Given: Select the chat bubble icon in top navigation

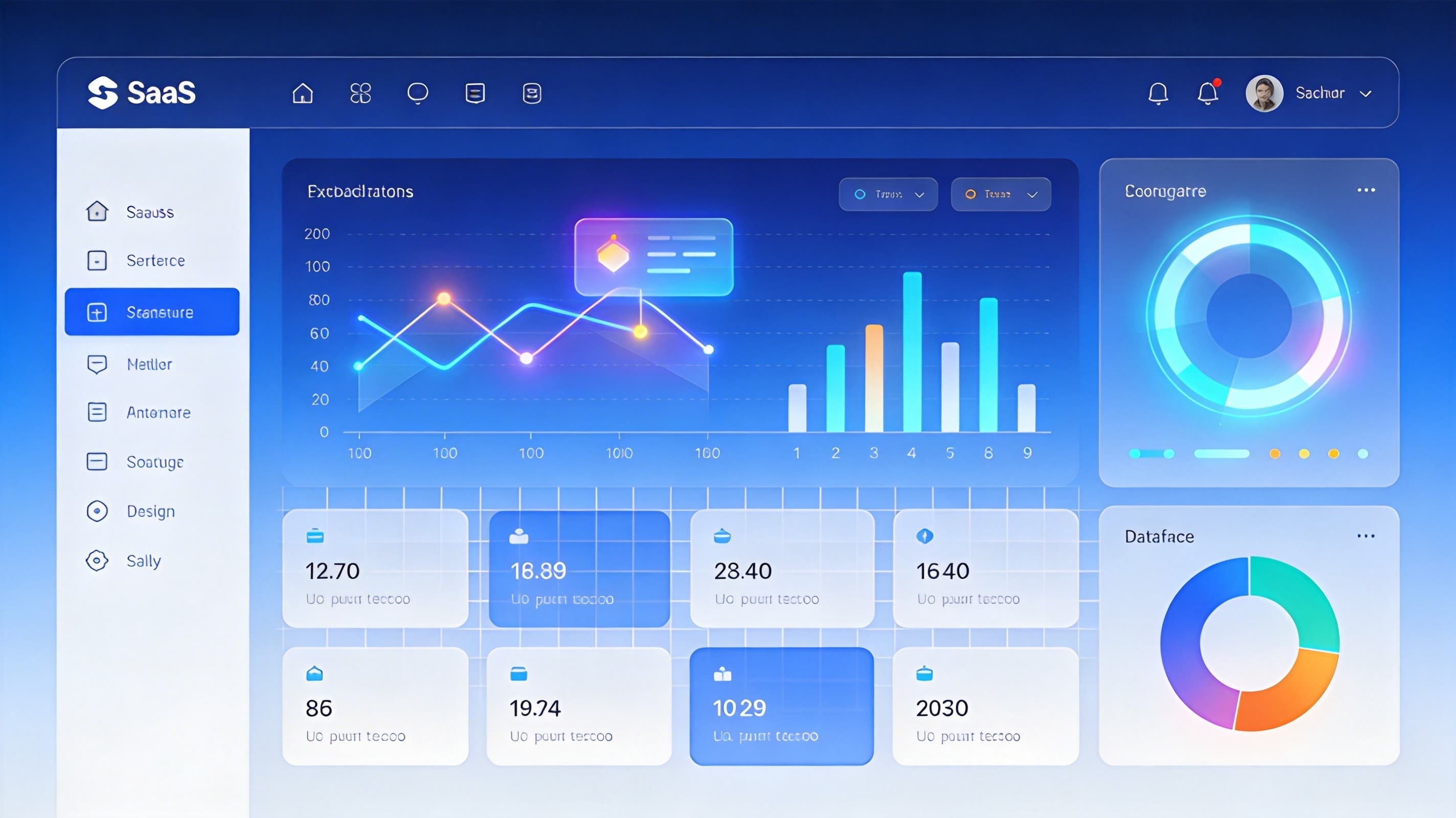Looking at the screenshot, I should coord(418,93).
